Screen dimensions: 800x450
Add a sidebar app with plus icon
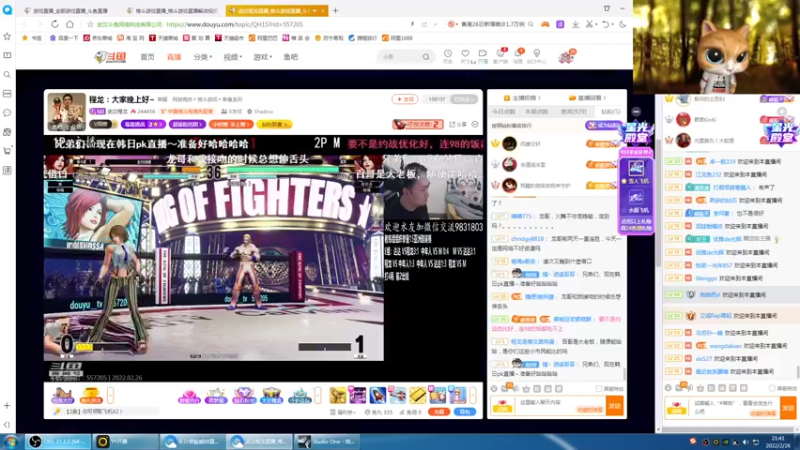pos(7,406)
